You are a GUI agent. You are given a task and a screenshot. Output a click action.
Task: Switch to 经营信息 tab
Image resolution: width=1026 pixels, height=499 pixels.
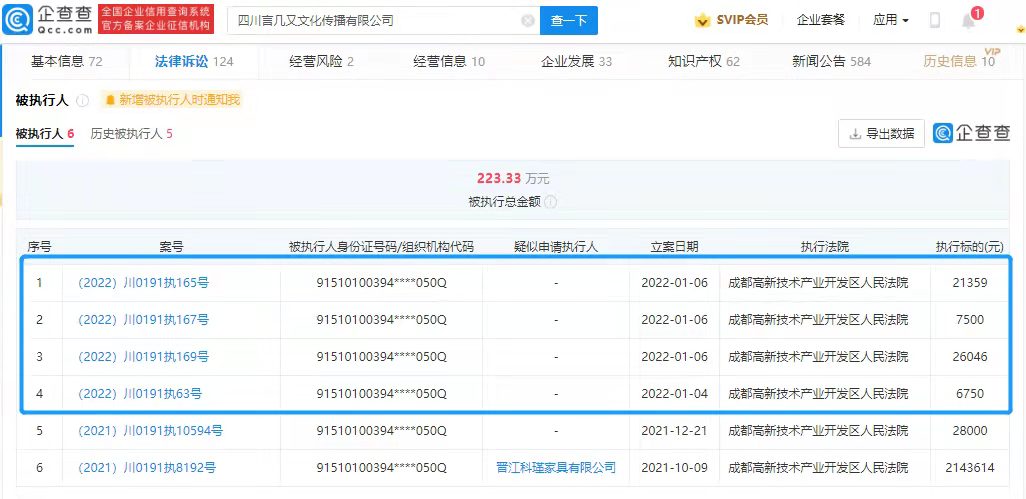click(449, 61)
